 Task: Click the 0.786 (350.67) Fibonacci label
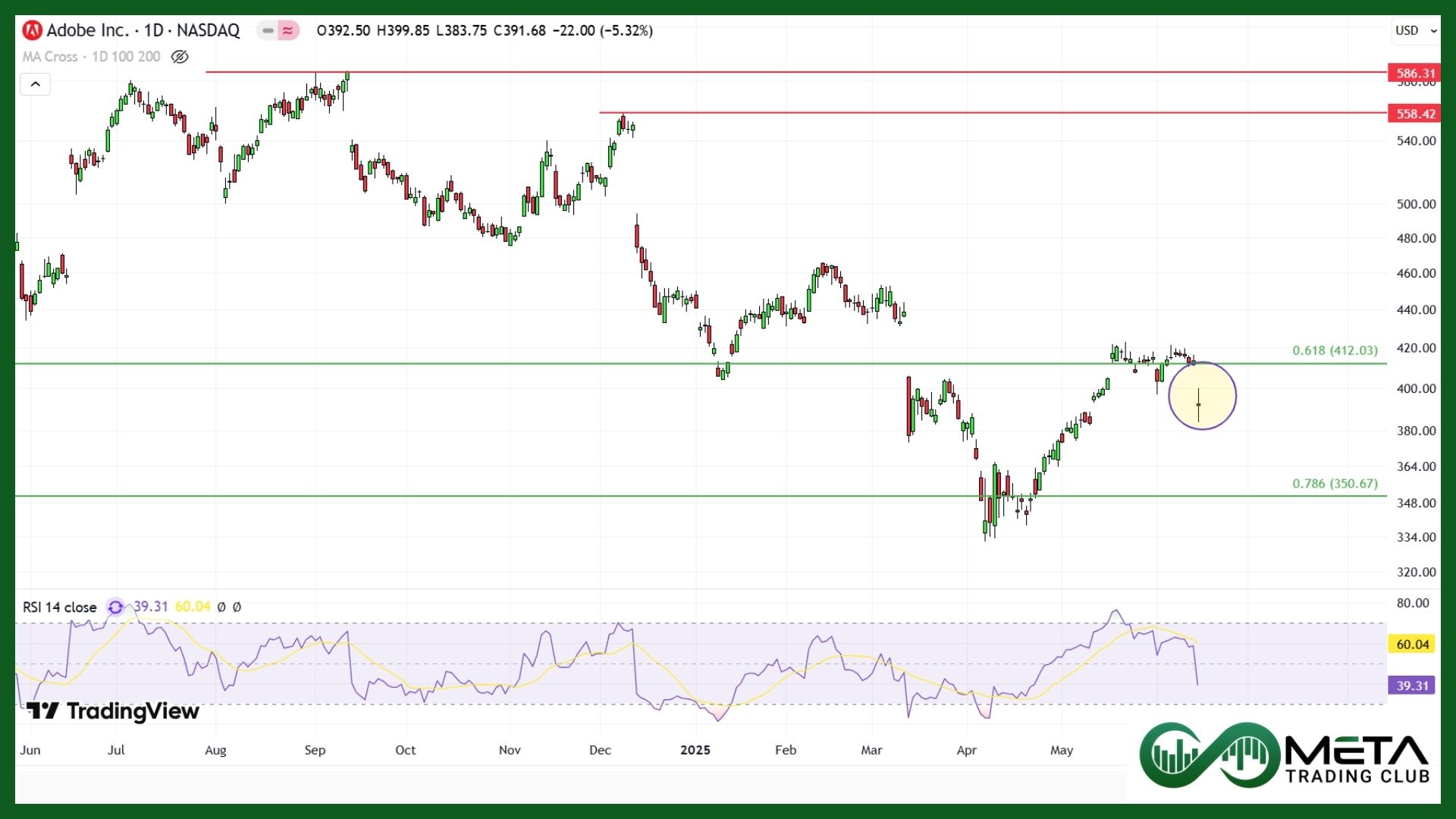(x=1335, y=484)
